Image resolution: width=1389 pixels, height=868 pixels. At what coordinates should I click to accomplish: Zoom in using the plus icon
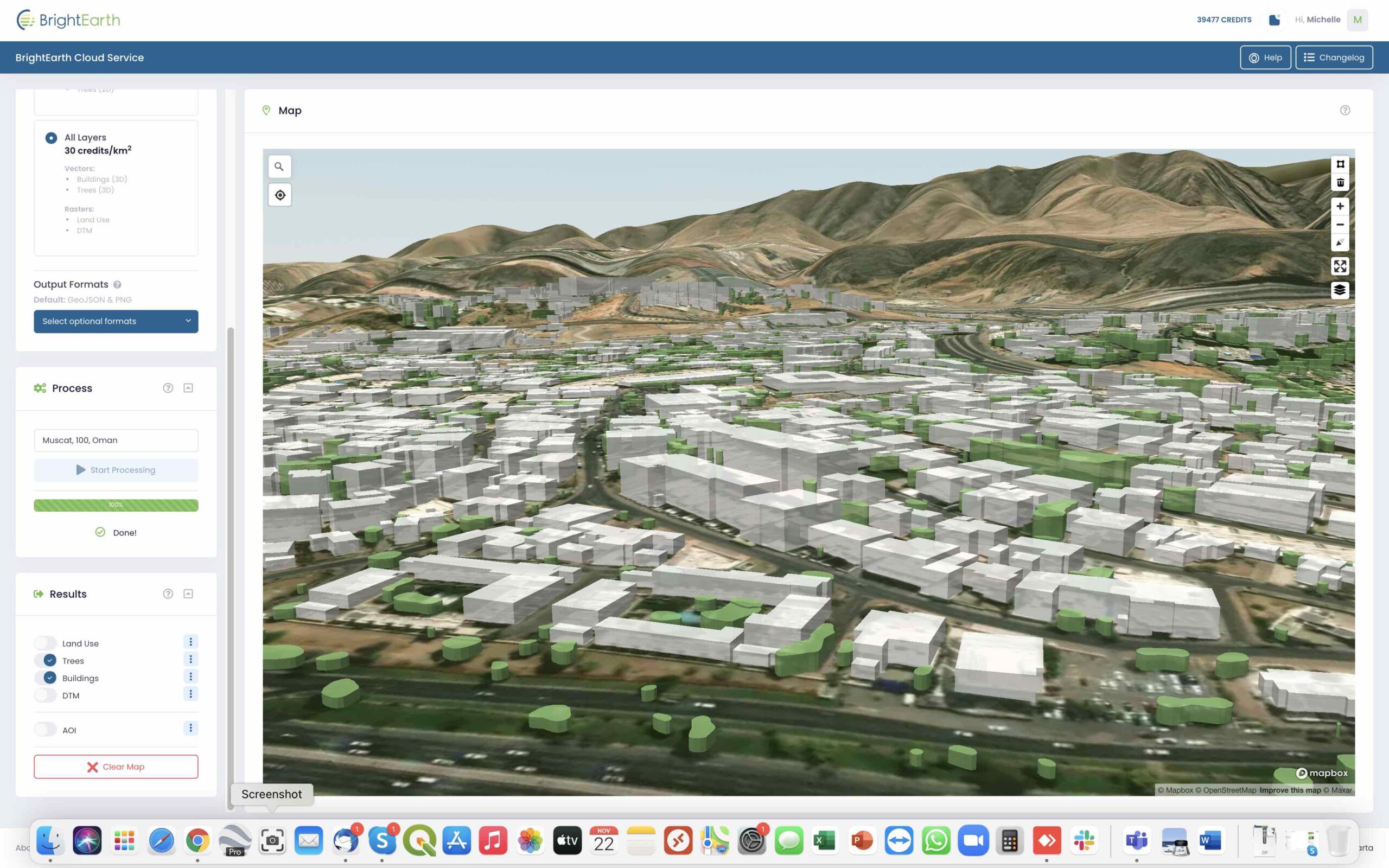(1340, 206)
